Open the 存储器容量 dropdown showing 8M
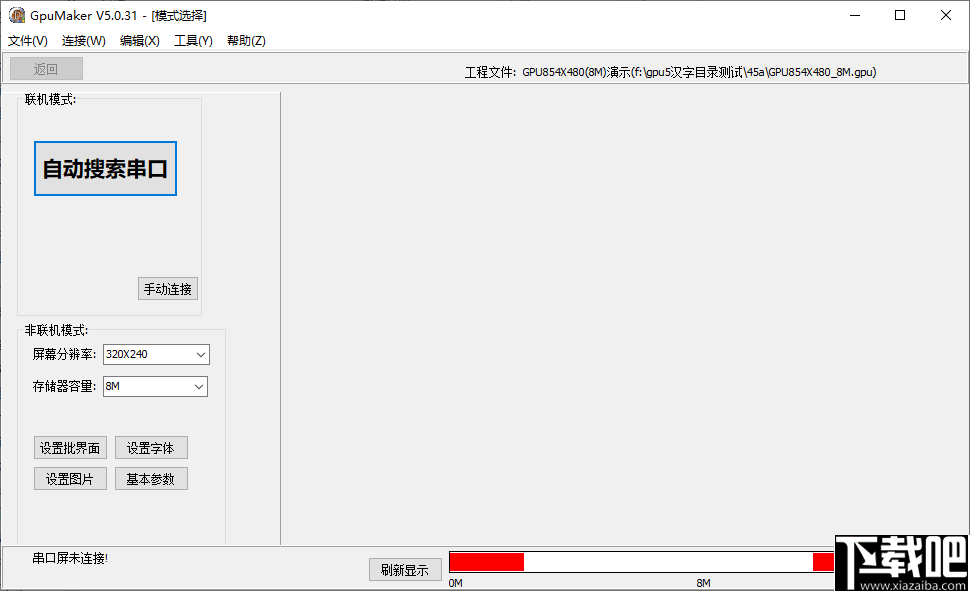This screenshot has height=591, width=970. click(x=155, y=386)
